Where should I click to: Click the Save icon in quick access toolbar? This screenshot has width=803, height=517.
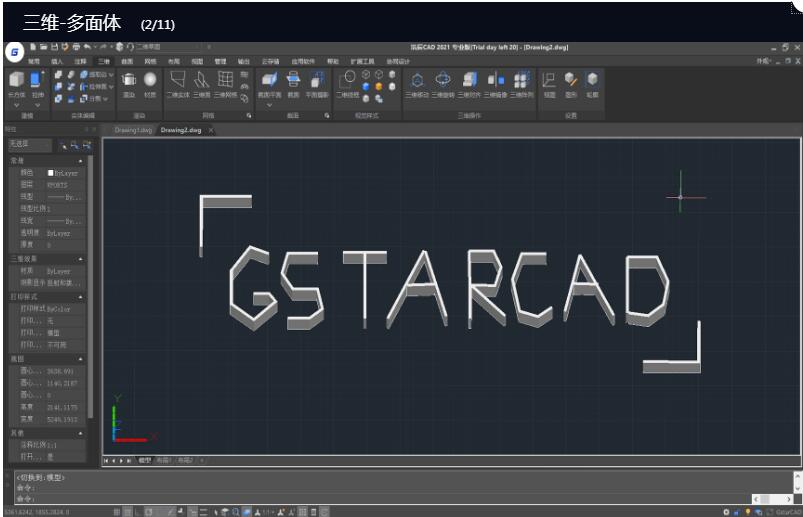(x=54, y=47)
